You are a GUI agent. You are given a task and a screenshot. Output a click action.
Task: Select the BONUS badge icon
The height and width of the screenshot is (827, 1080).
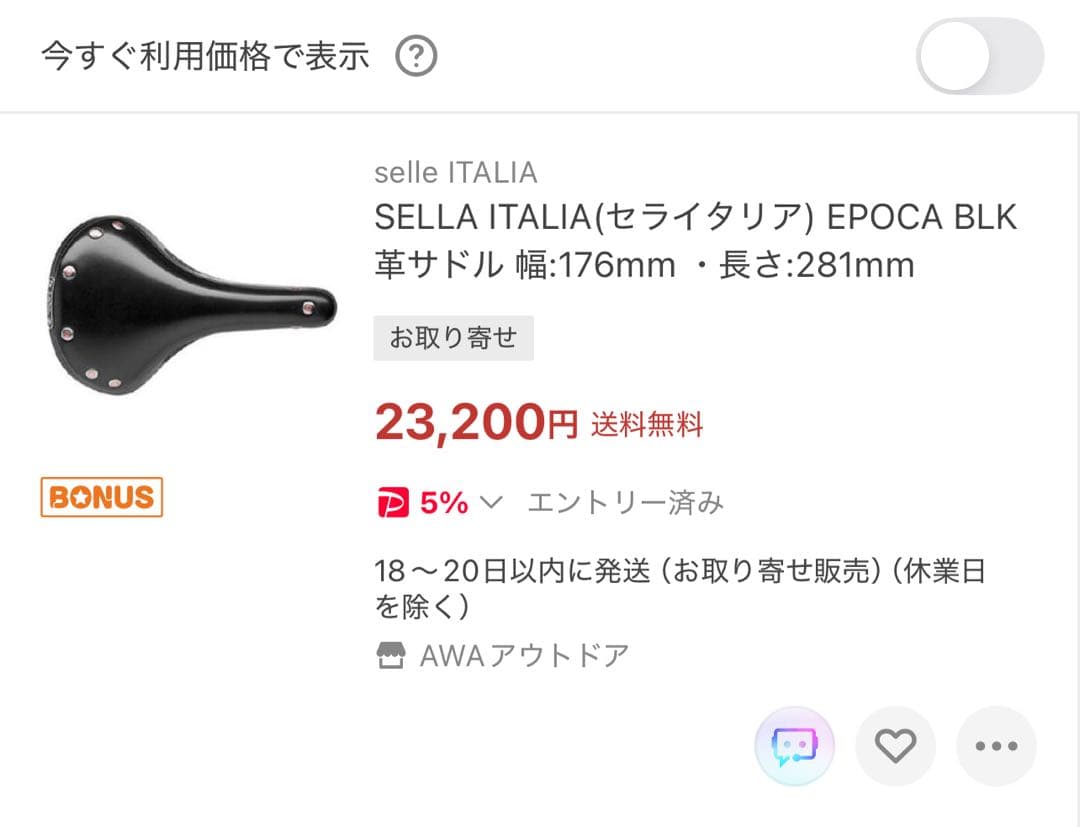[100, 496]
